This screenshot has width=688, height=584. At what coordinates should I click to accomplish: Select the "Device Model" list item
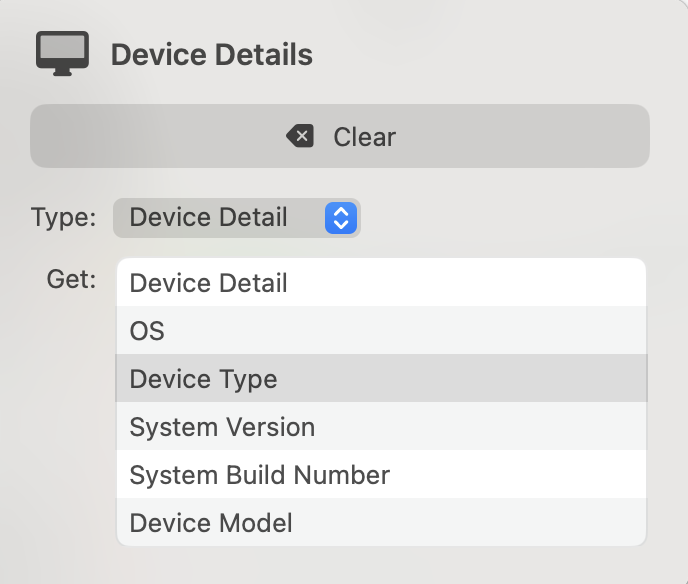click(x=211, y=523)
